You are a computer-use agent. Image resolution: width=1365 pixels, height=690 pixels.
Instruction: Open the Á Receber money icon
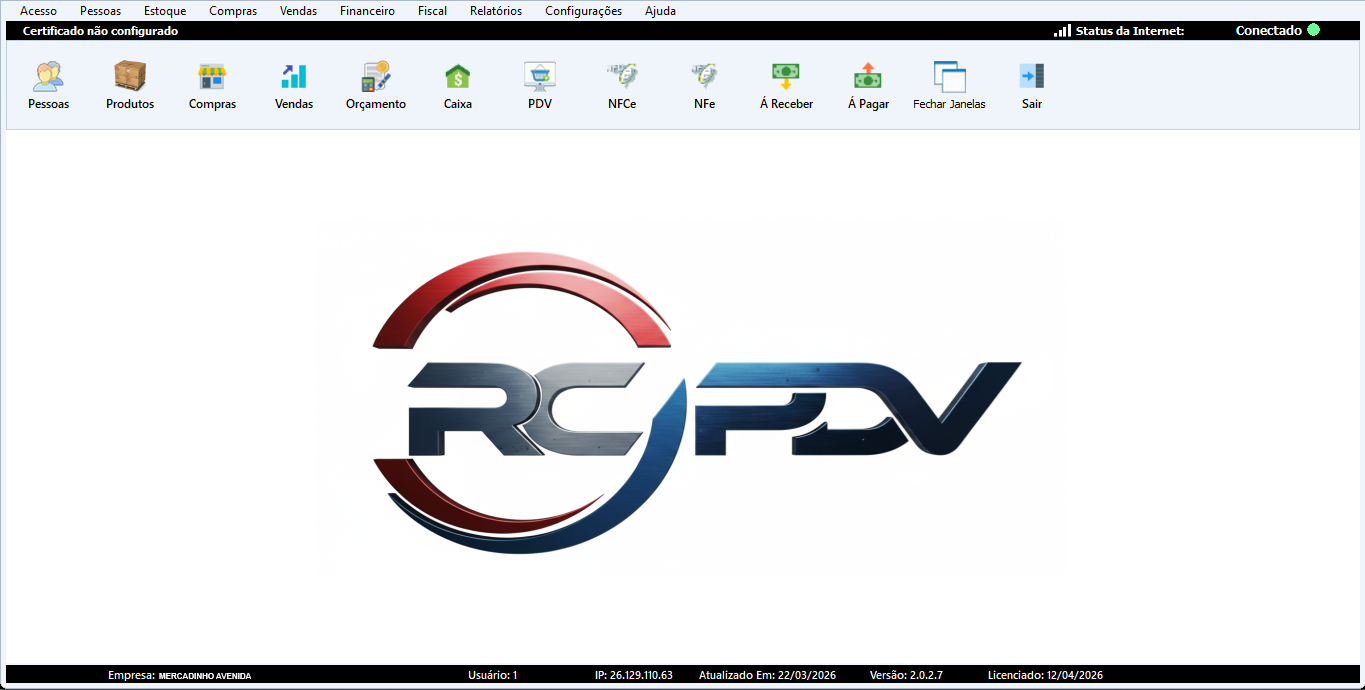[x=786, y=77]
